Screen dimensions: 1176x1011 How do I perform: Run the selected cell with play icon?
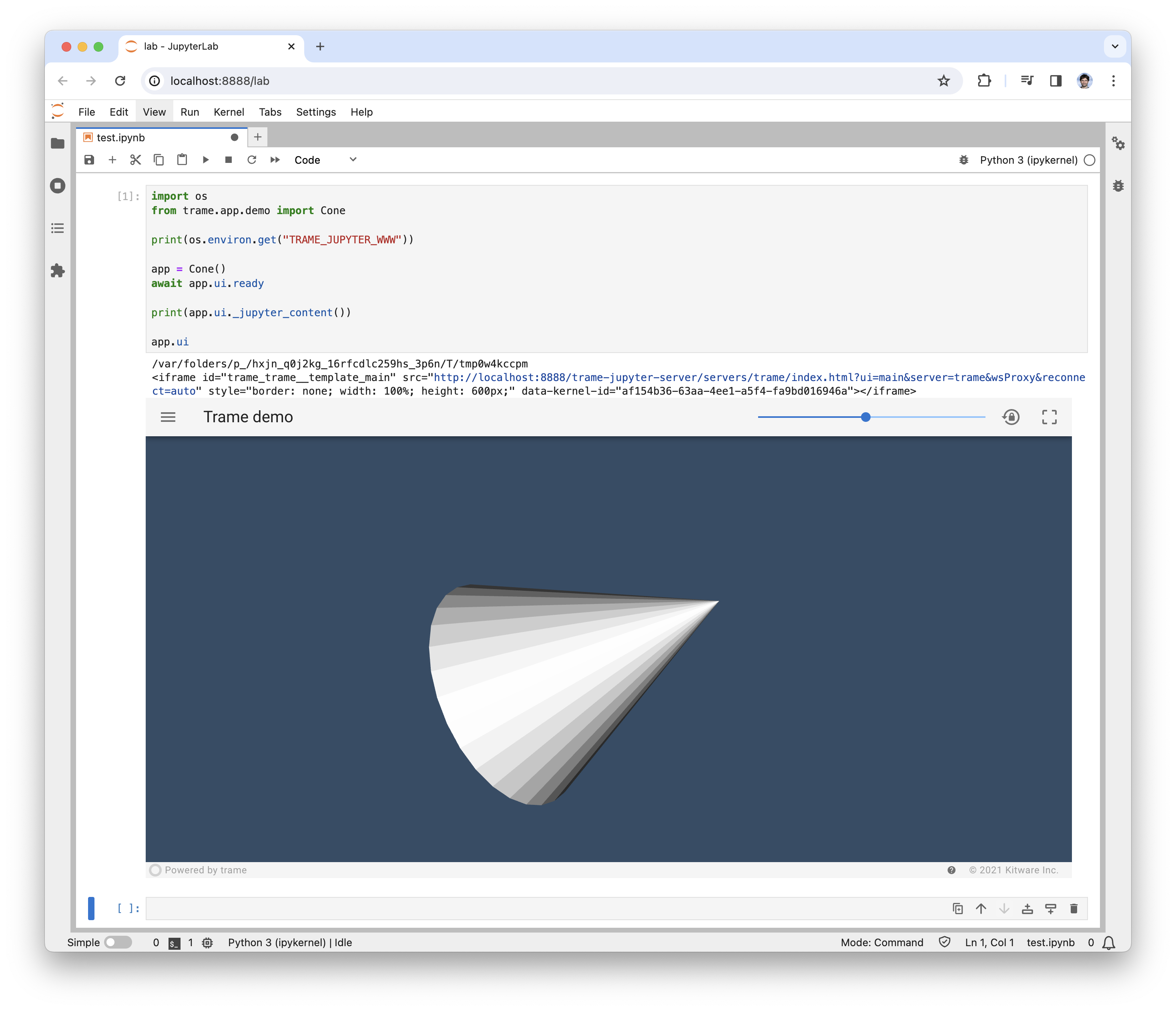click(x=205, y=160)
